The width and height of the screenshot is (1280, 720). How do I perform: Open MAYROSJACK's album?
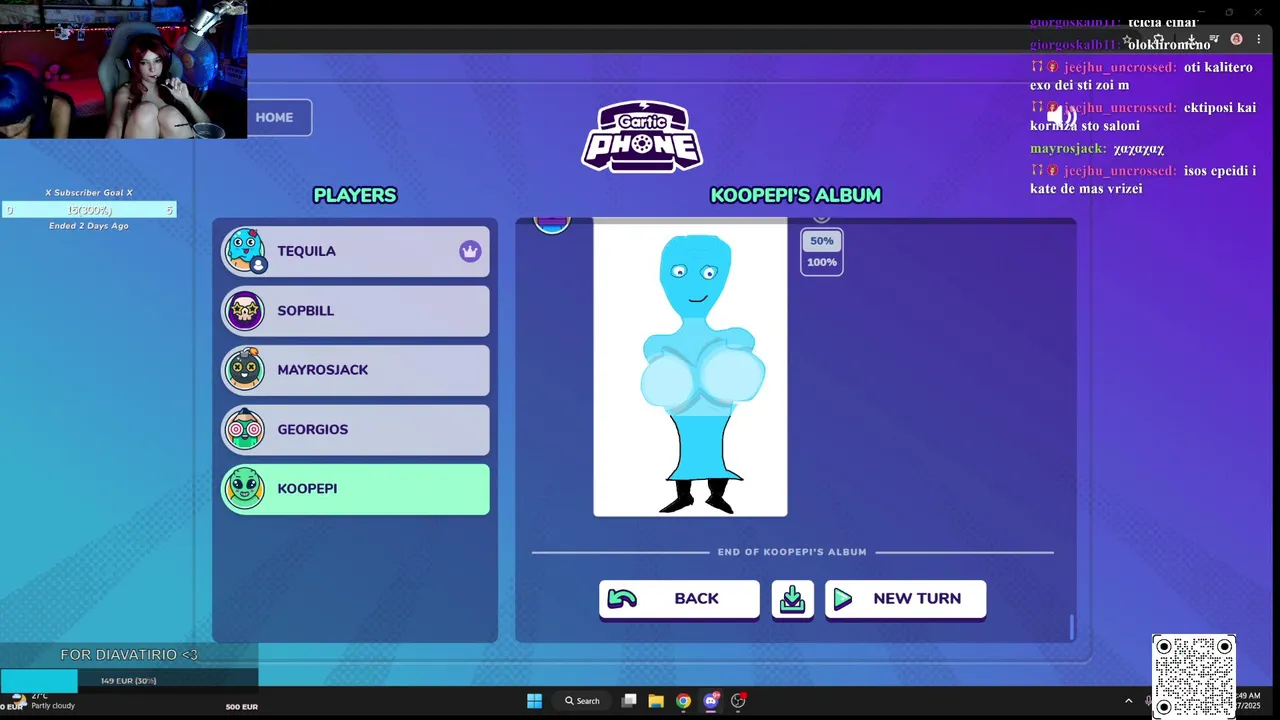point(355,370)
